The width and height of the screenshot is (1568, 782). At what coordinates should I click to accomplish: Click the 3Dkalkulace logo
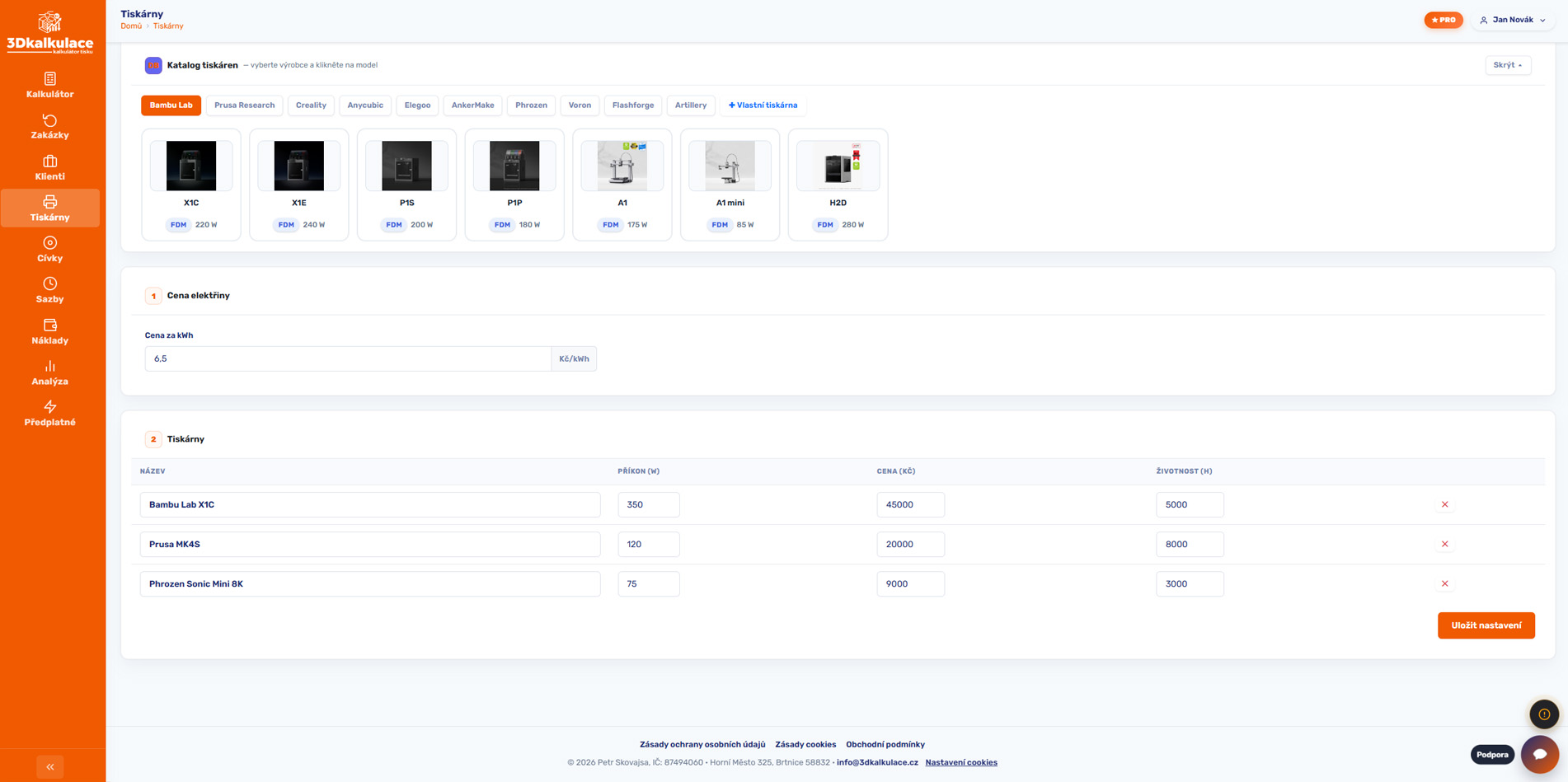click(x=50, y=33)
